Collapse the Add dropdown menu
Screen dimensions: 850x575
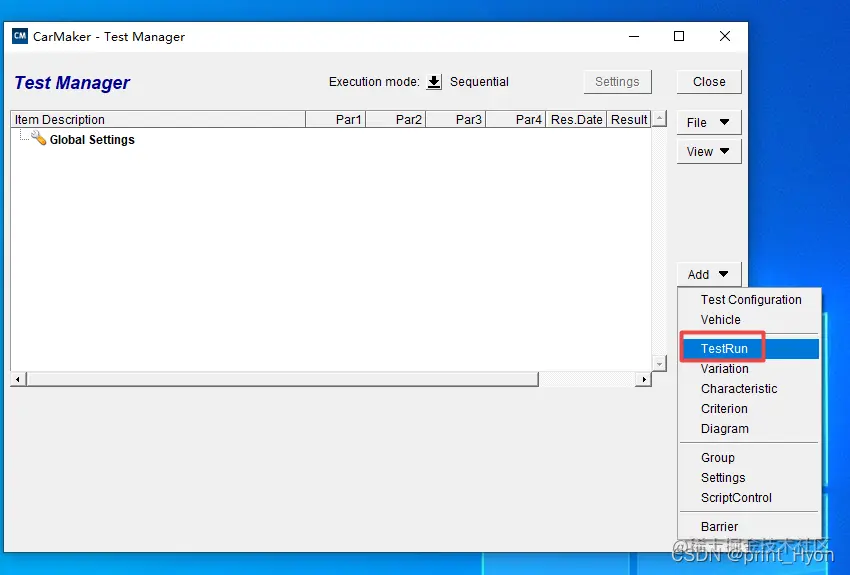709,274
